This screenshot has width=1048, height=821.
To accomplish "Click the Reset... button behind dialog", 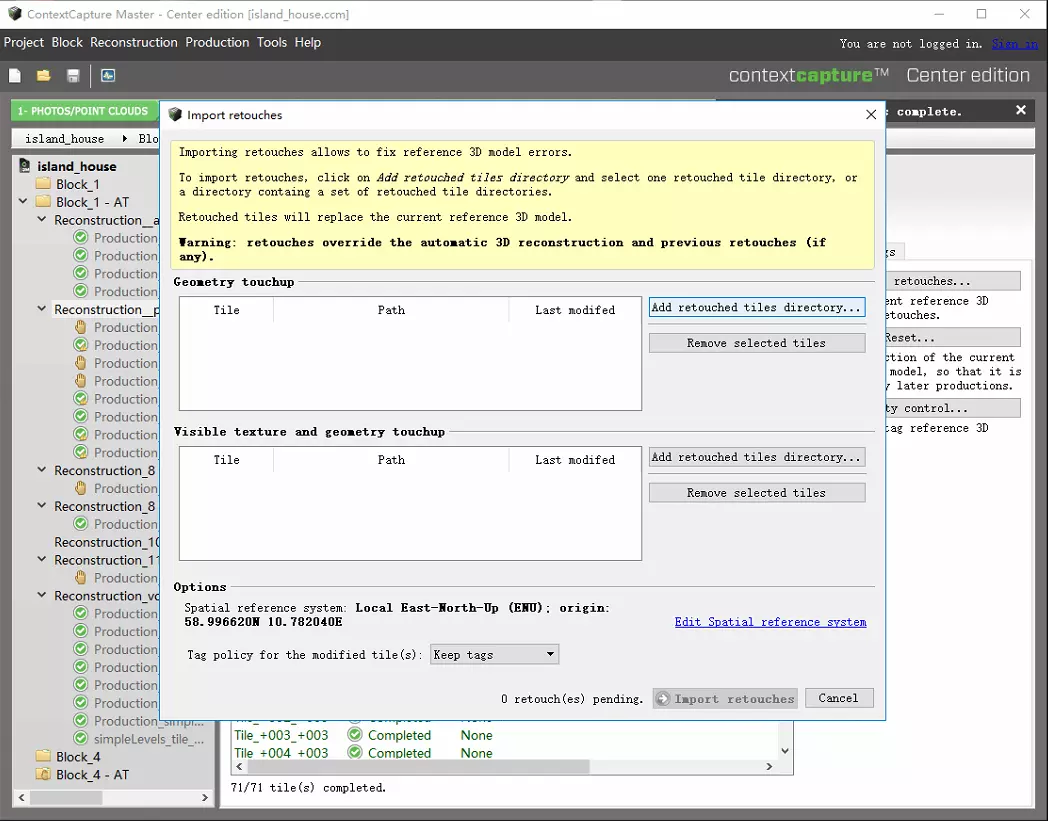I will pyautogui.click(x=952, y=337).
